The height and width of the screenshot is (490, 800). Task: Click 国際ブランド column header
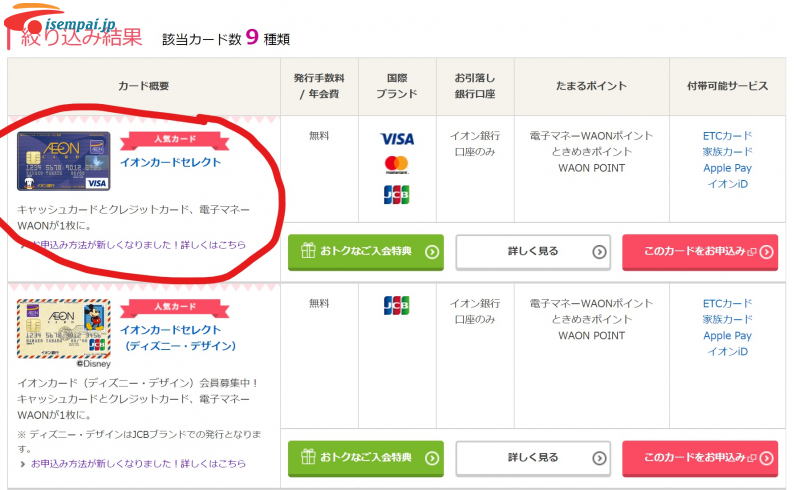pos(397,86)
